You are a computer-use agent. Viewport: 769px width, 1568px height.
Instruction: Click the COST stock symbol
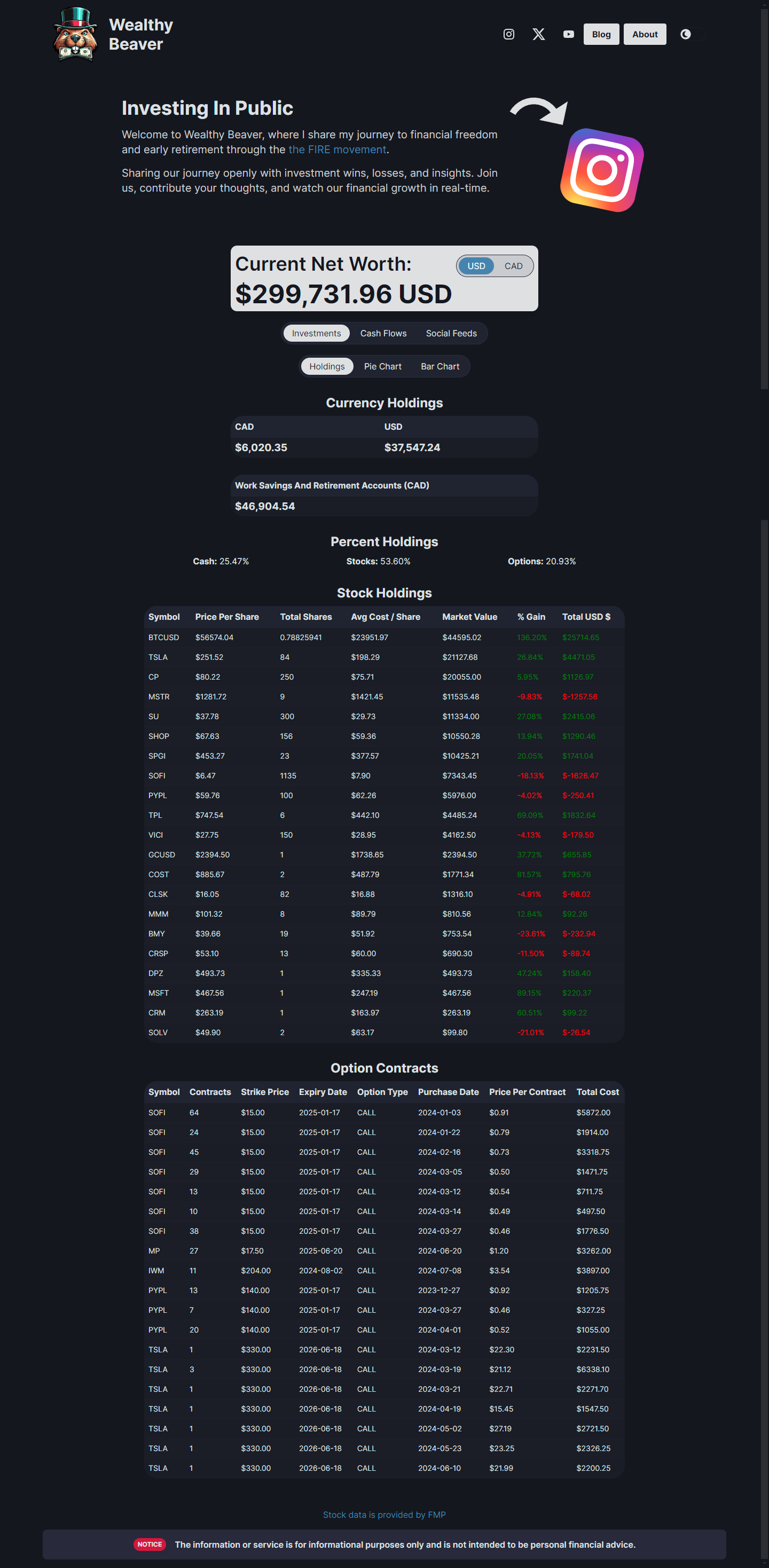(x=158, y=874)
